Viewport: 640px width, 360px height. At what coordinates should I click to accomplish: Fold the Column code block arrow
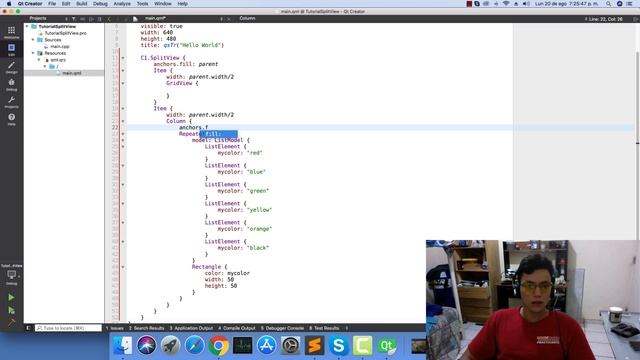point(123,121)
